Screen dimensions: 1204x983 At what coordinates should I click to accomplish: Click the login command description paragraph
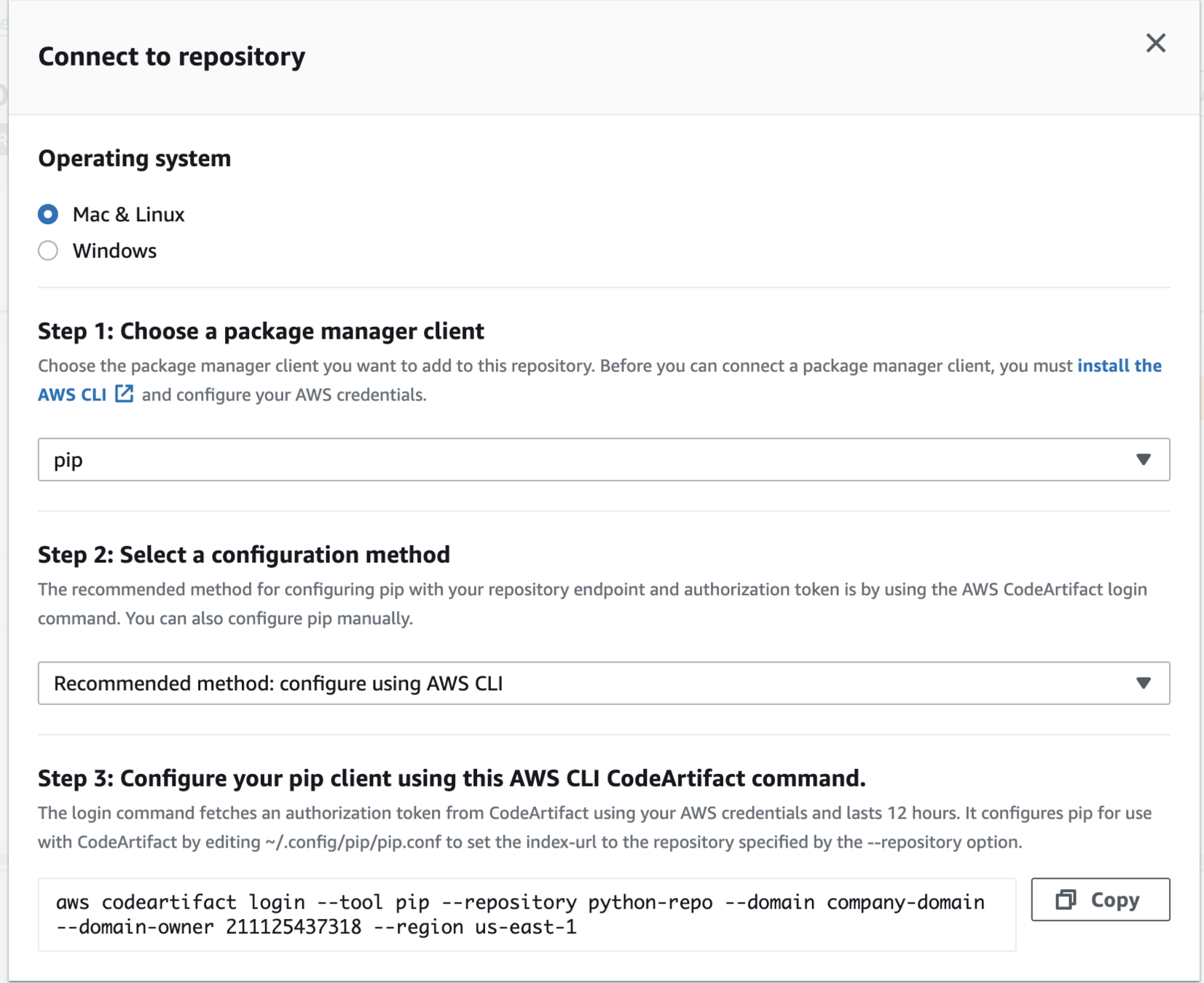click(594, 827)
